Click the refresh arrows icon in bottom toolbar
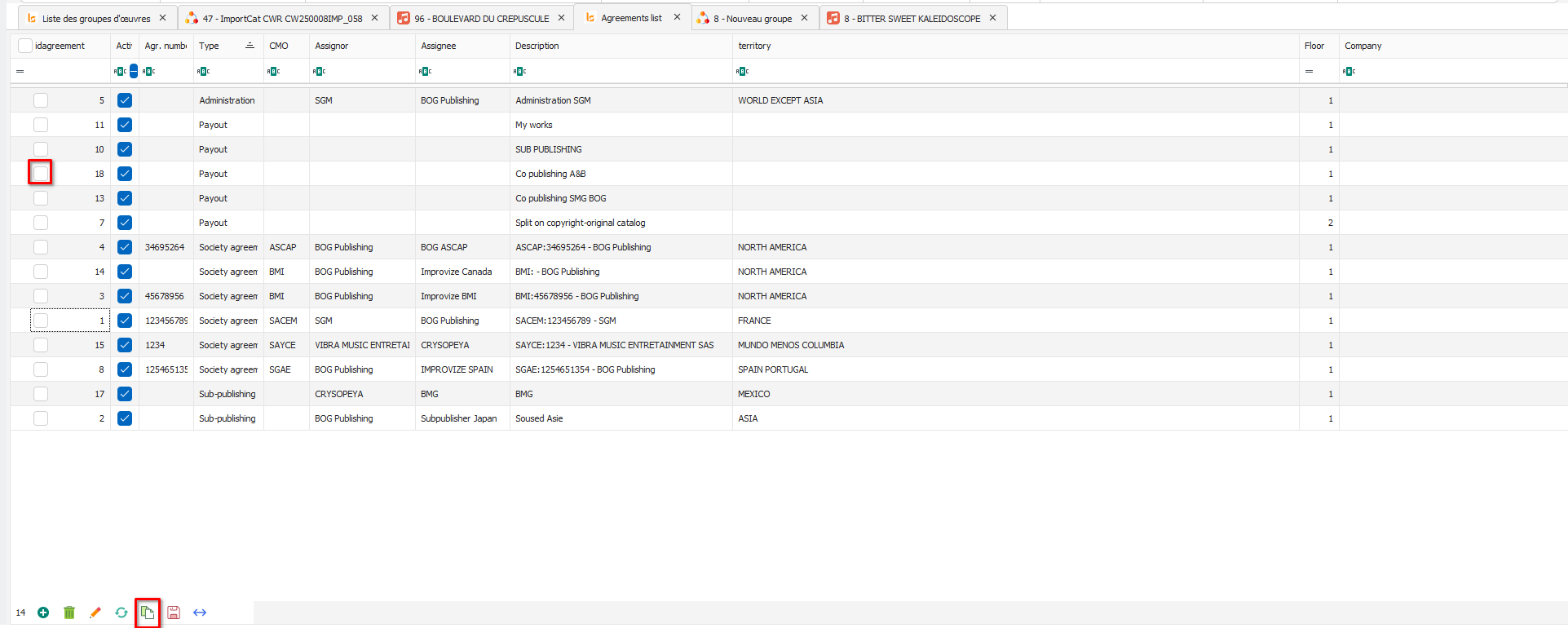1568x628 pixels. click(121, 613)
